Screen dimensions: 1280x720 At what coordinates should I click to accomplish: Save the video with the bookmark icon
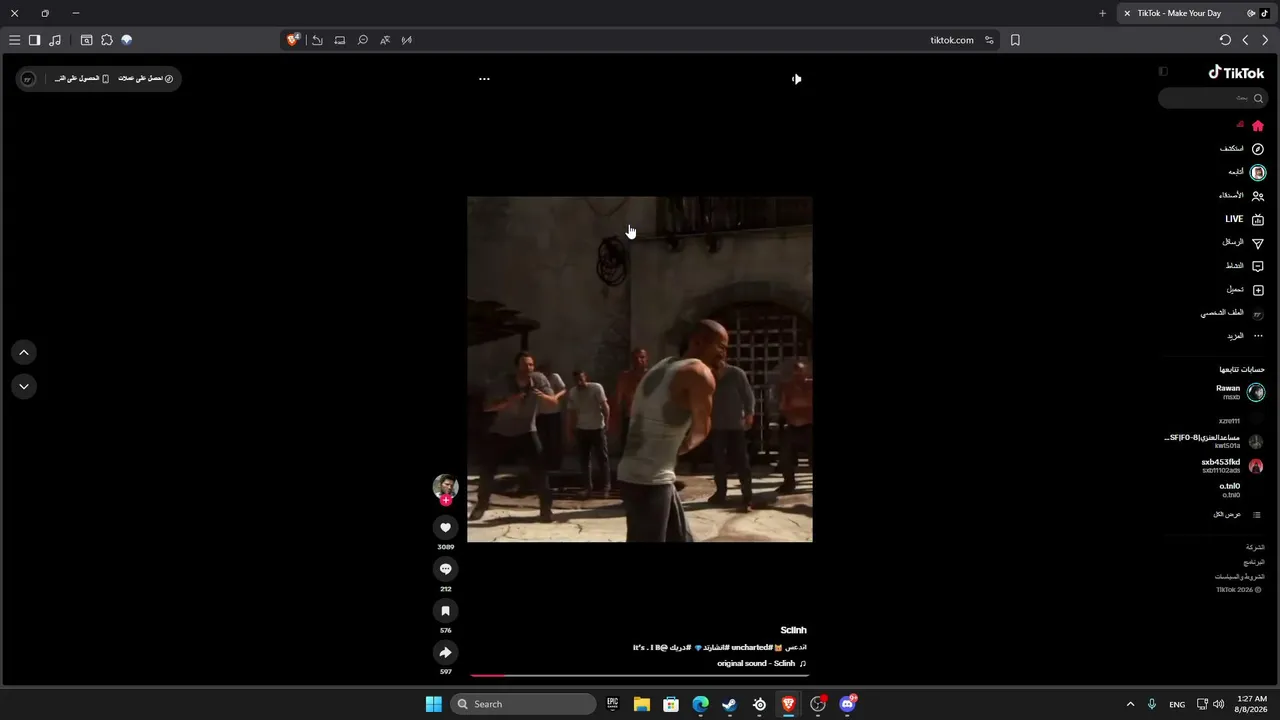(x=446, y=611)
